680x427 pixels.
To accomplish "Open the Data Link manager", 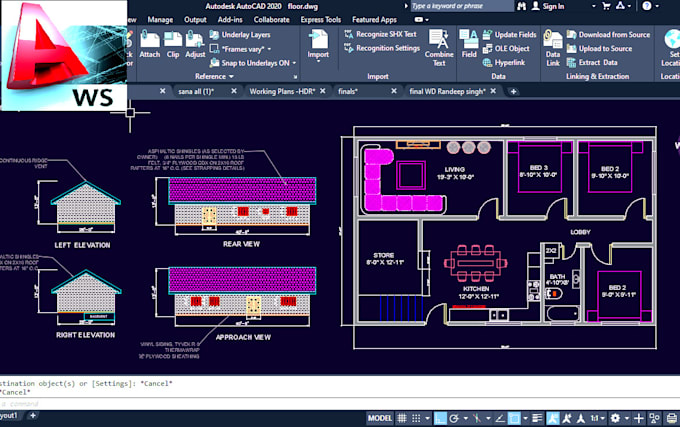I will [552, 48].
